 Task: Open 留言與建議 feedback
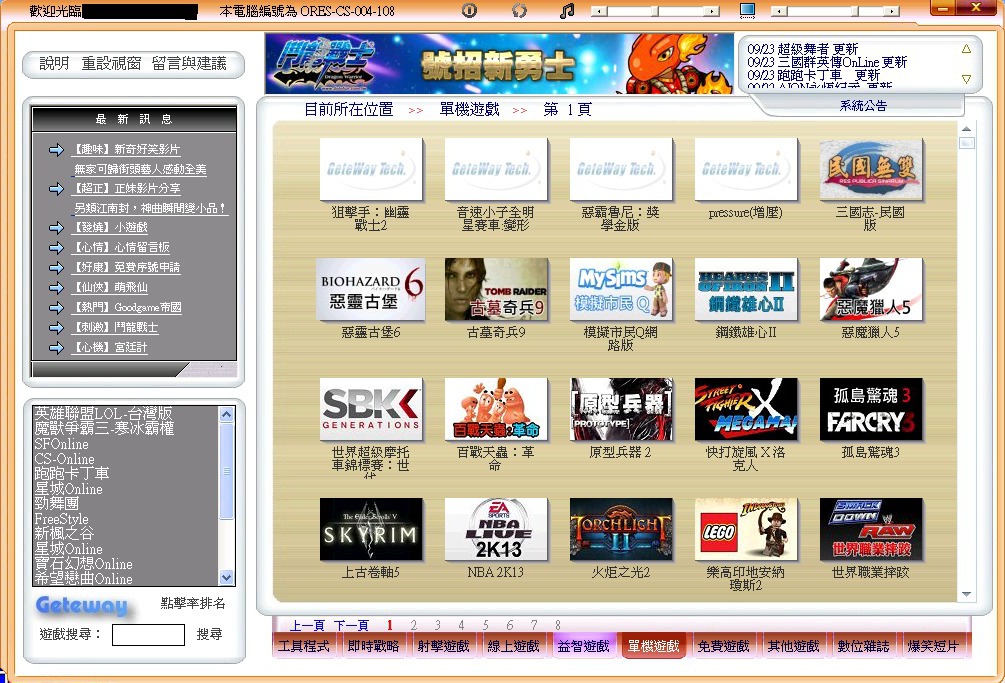tap(189, 63)
